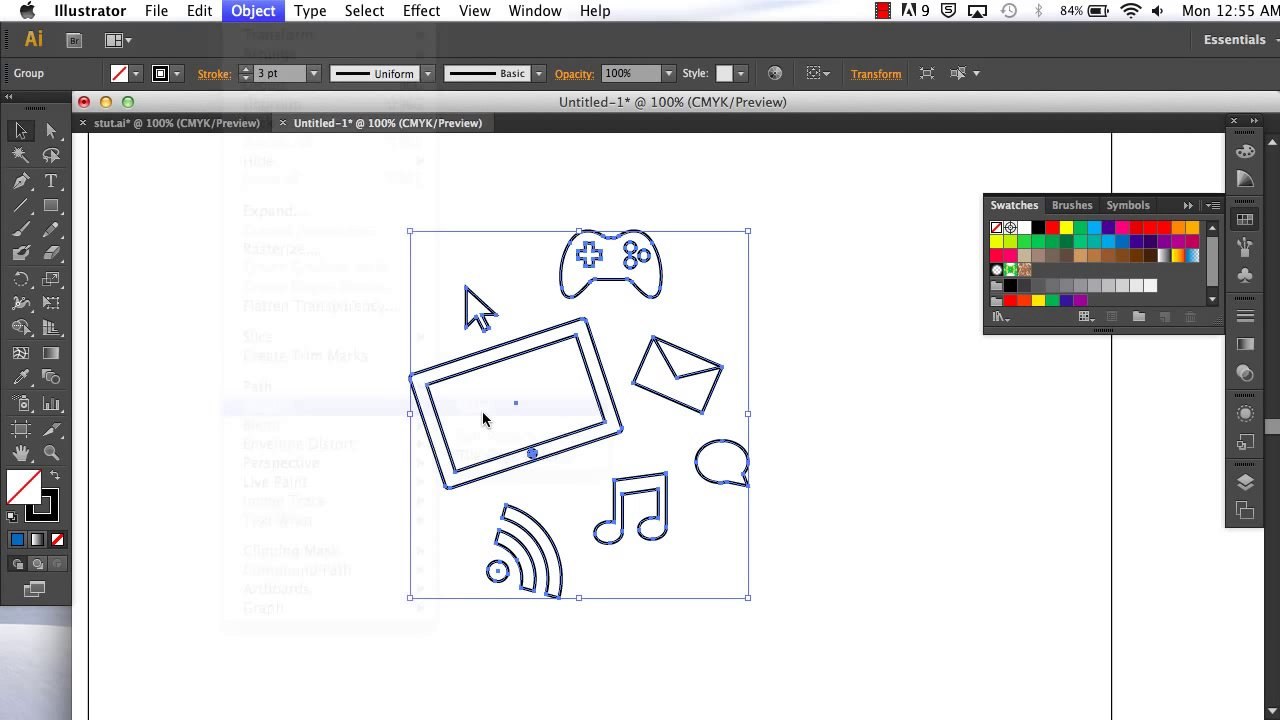Screen dimensions: 1280x720
Task: Open the fill color dropdown in control bar
Action: [x=136, y=73]
